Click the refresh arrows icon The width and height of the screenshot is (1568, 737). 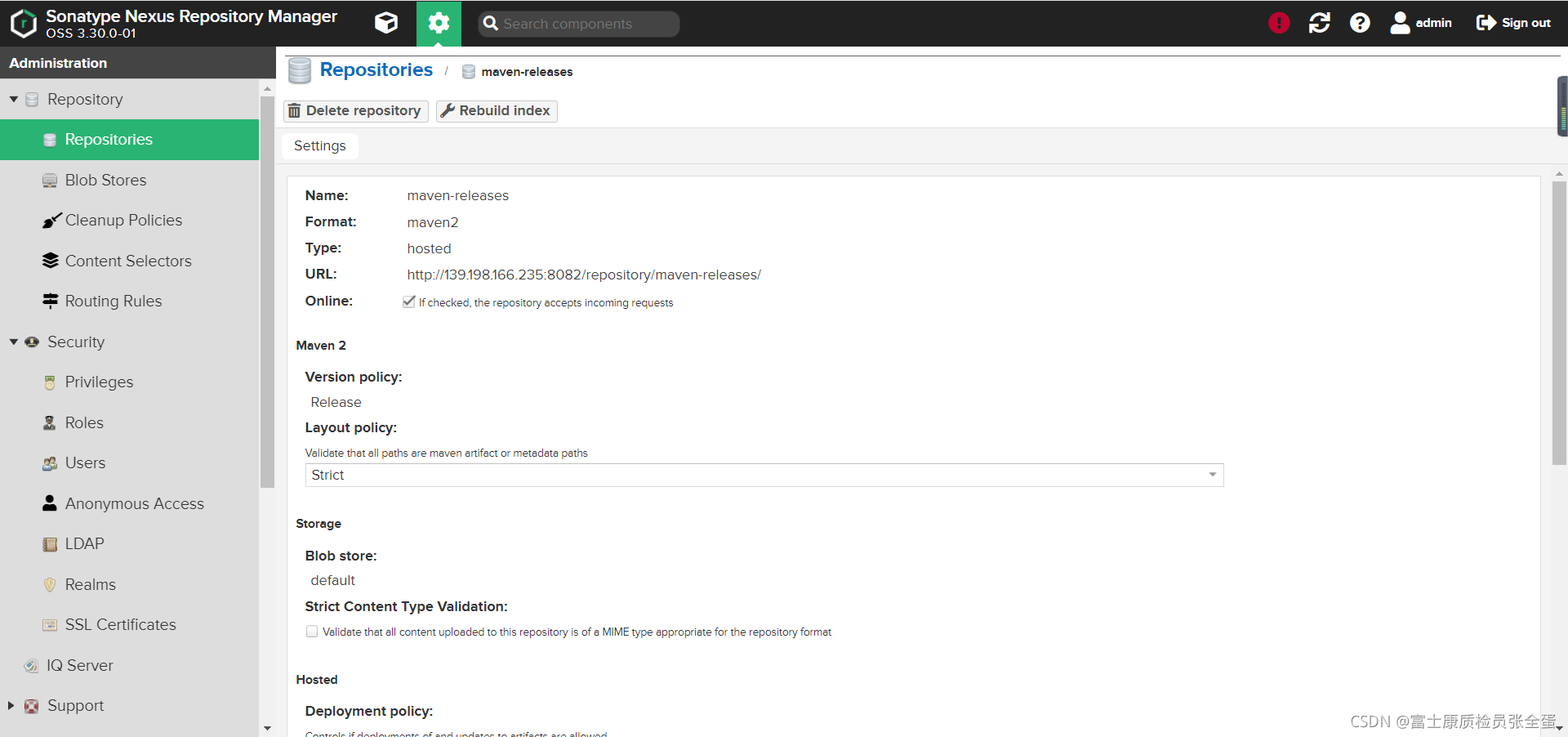point(1320,23)
